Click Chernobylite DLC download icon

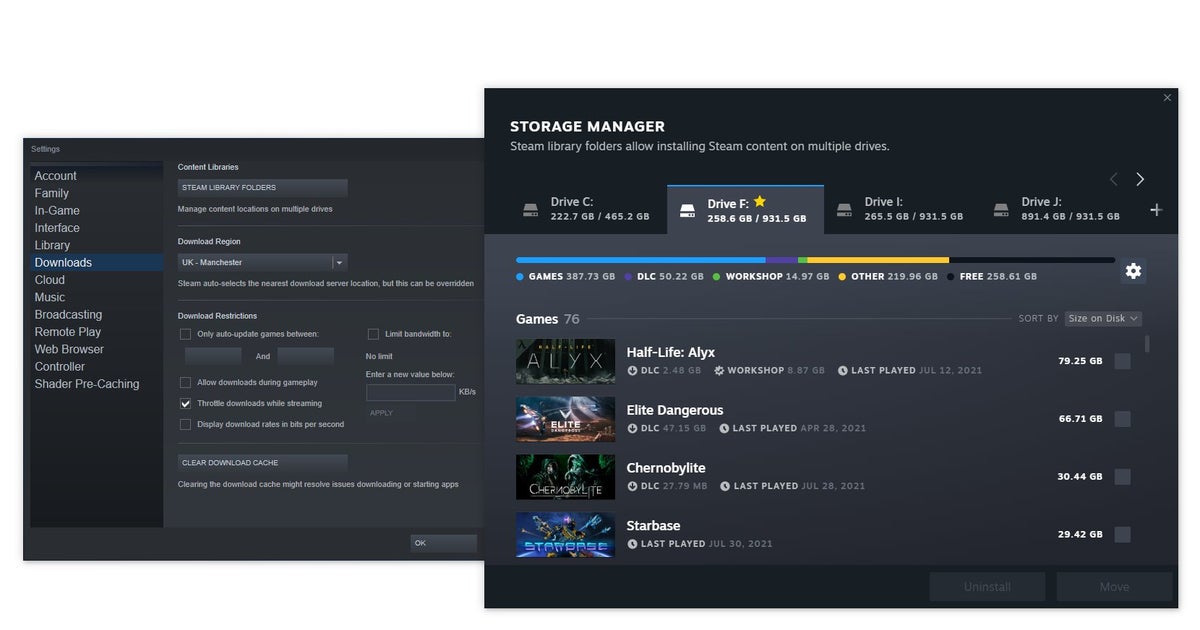[632, 486]
